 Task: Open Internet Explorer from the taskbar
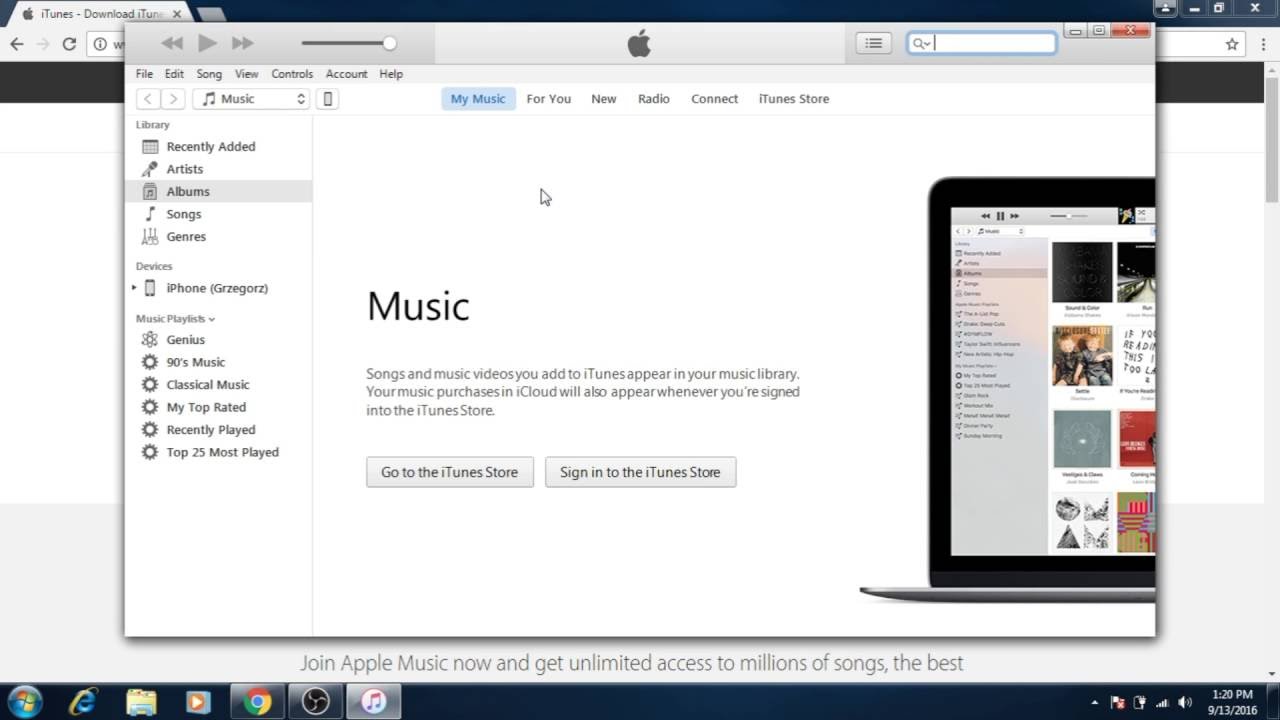(x=84, y=702)
